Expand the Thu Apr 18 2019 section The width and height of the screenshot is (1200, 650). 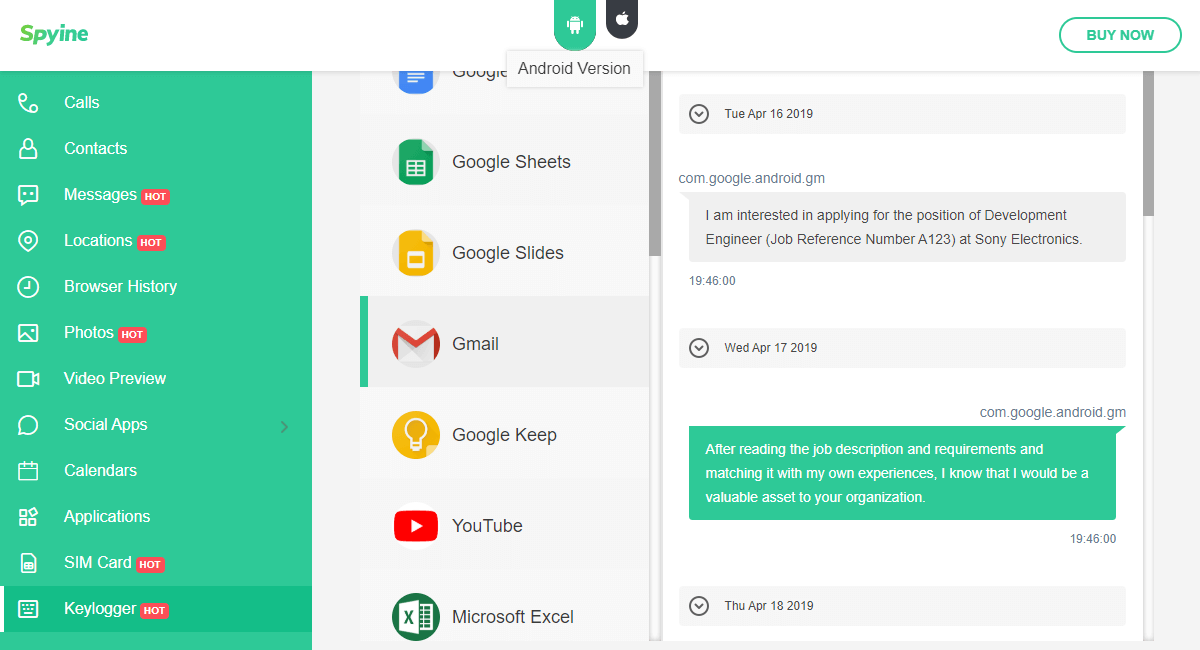click(699, 606)
